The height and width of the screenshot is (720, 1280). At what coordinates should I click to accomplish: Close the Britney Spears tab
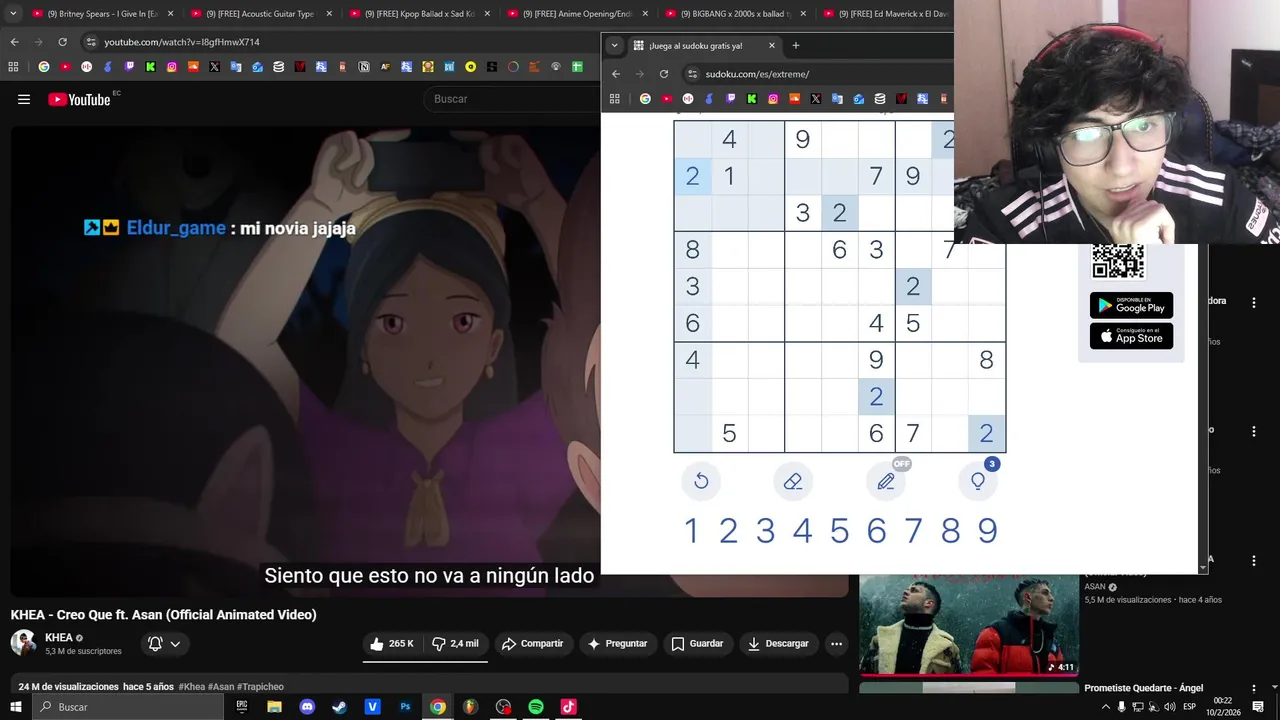click(170, 14)
